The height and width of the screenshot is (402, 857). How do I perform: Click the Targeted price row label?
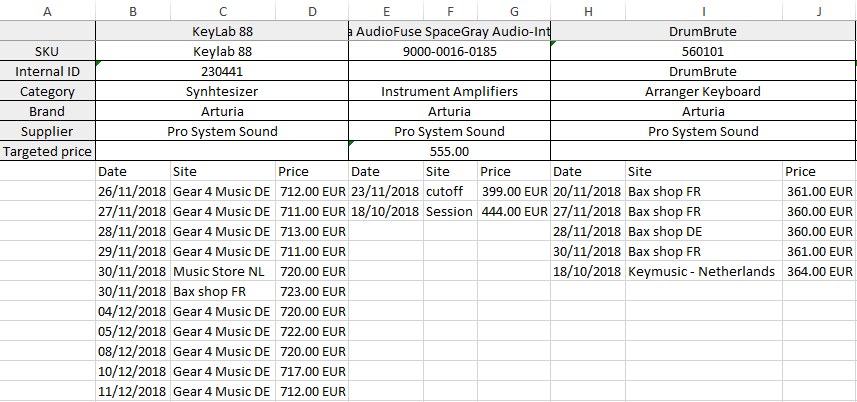(48, 151)
